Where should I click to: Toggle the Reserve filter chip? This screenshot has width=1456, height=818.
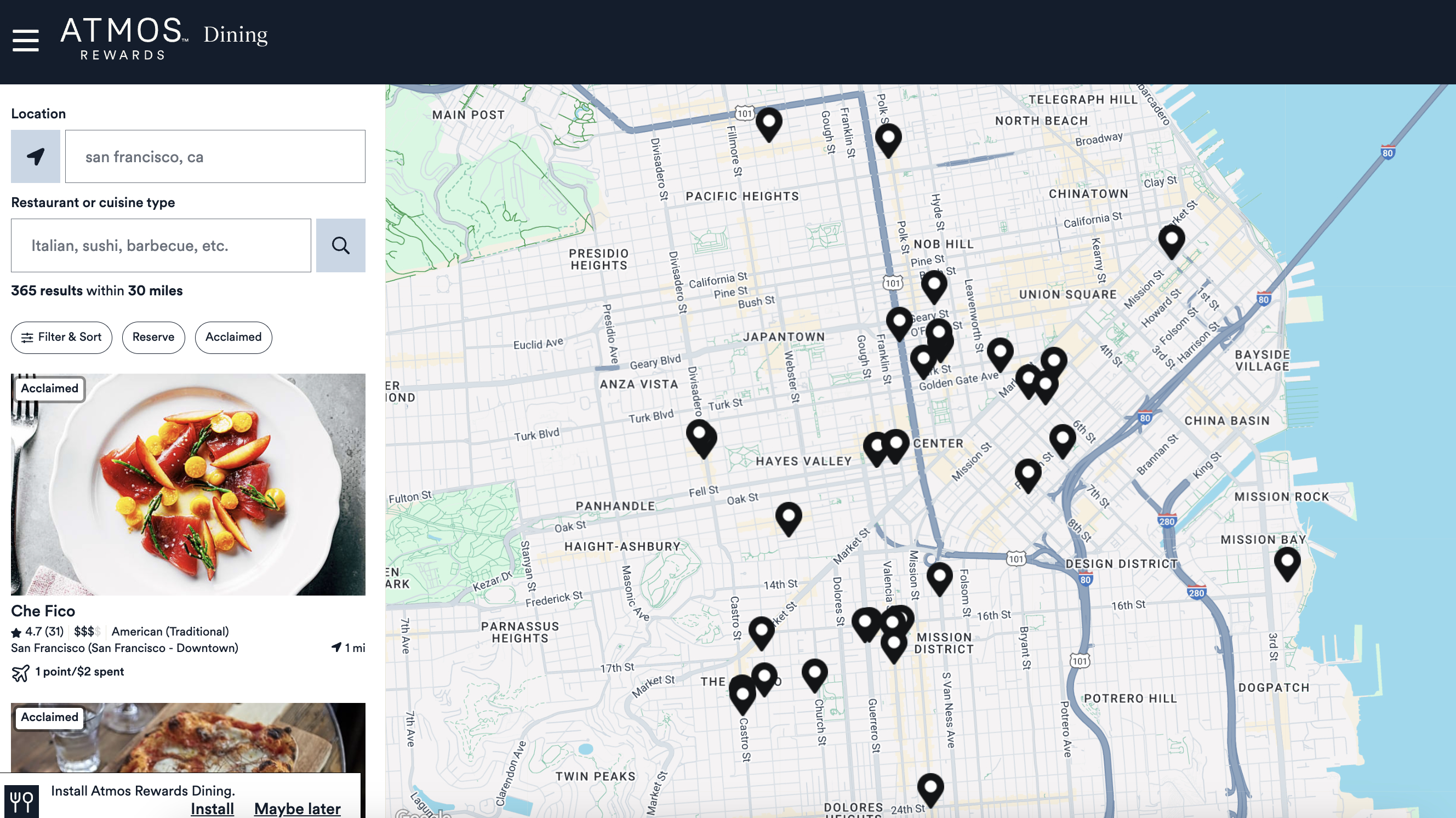153,338
